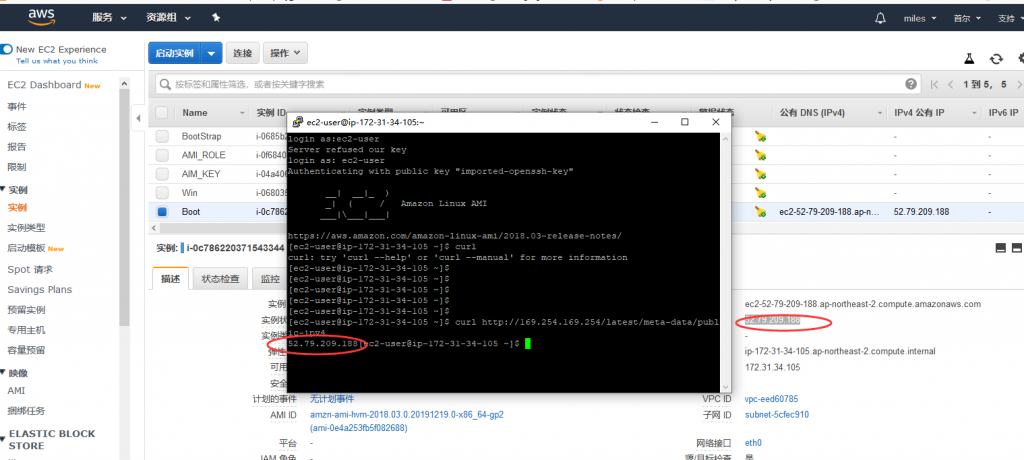Click the ec2-52-79-209-188.ap-n... DNS cell
This screenshot has width=1024, height=460.
(829, 212)
